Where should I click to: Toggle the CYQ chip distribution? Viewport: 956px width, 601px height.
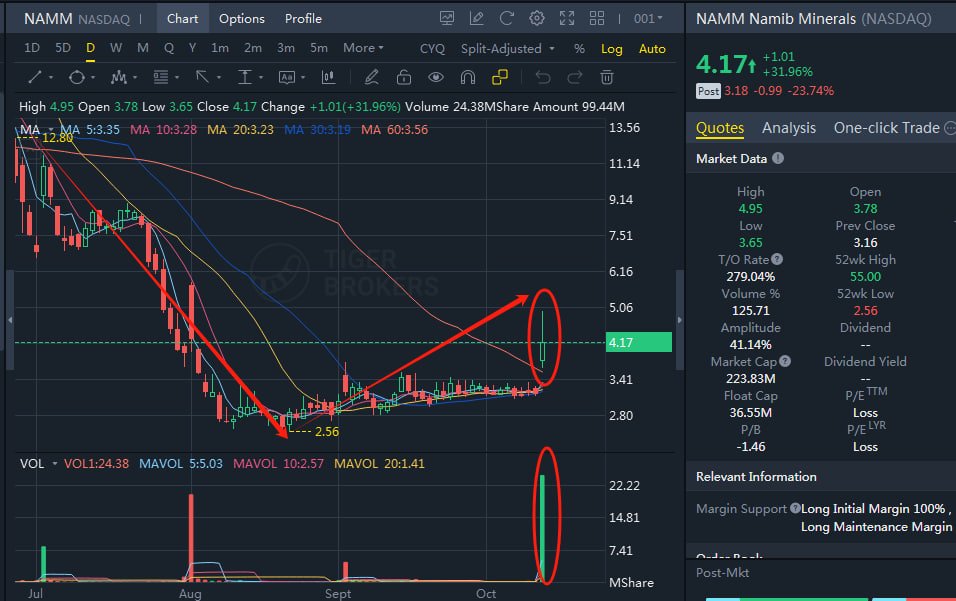[x=432, y=49]
